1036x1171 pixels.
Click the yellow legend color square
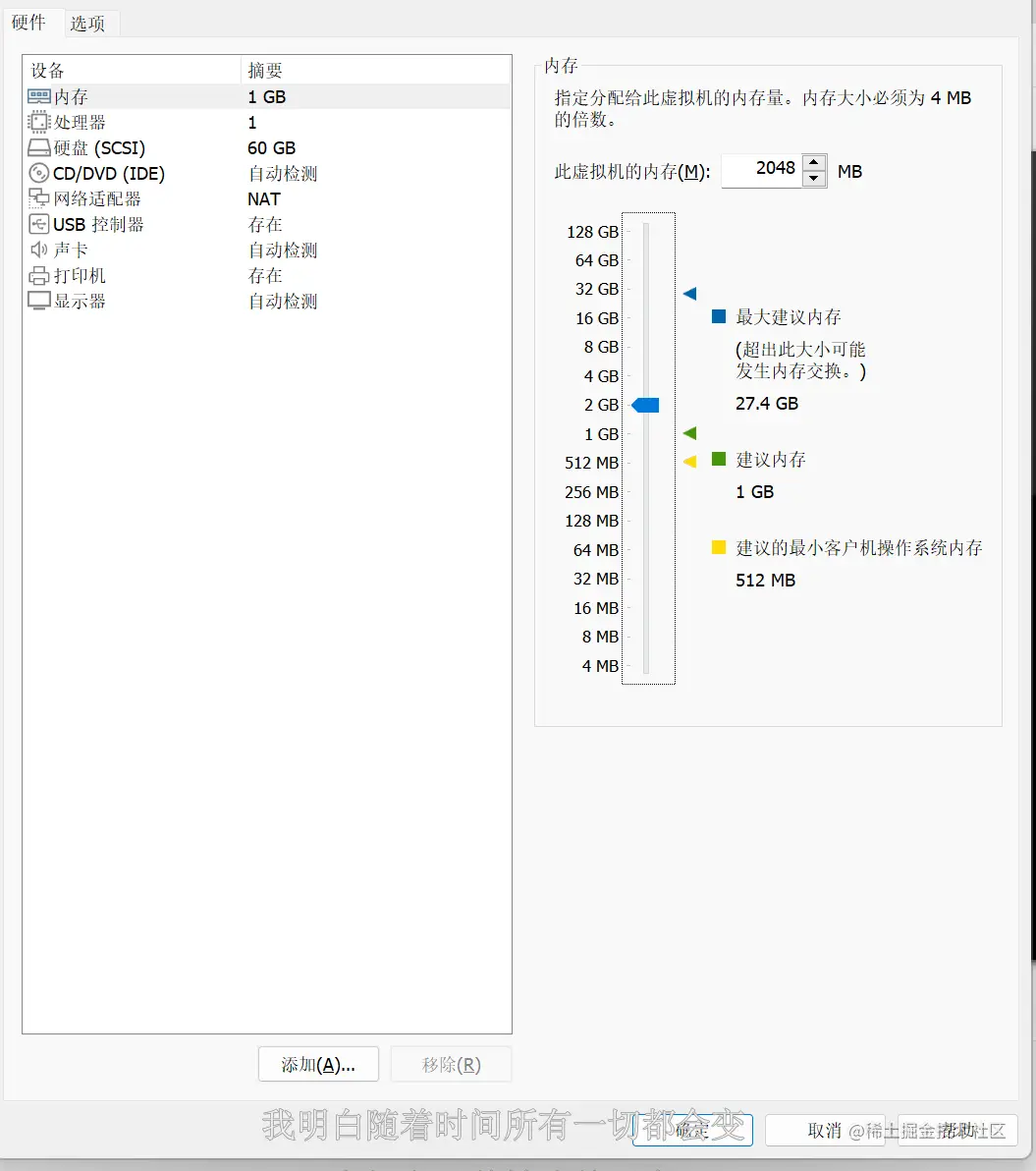(719, 547)
